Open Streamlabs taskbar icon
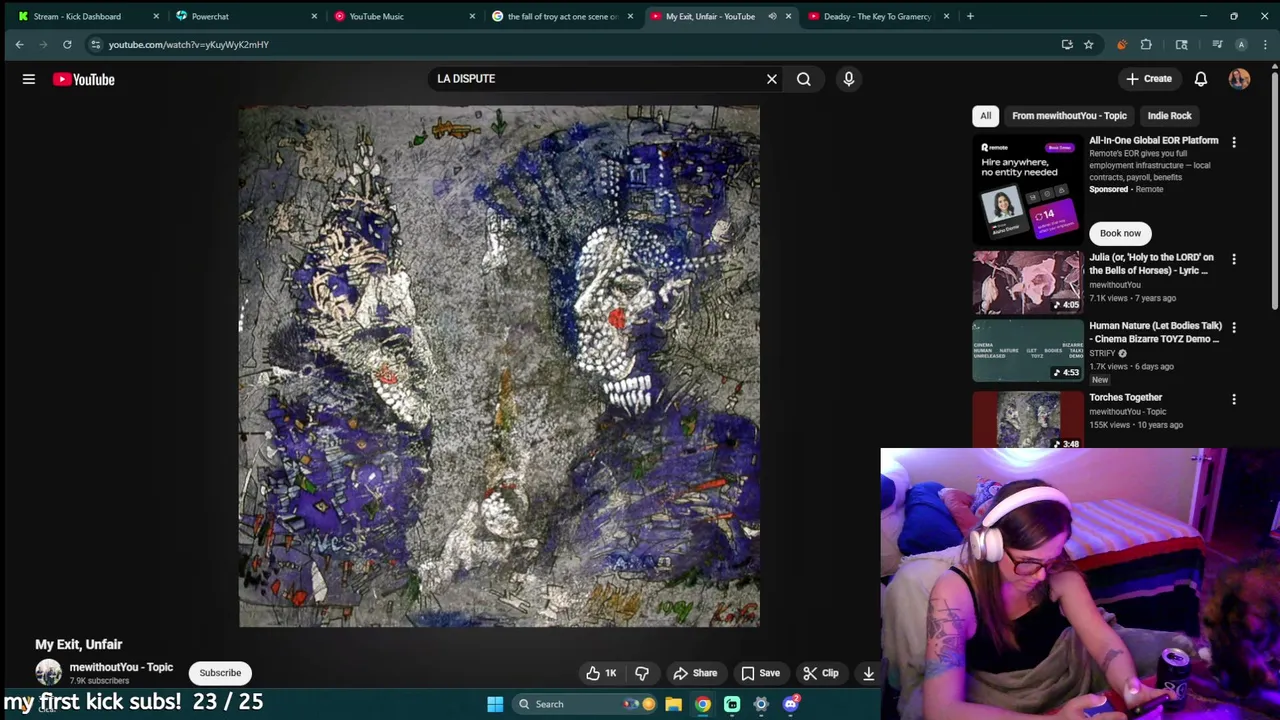The height and width of the screenshot is (720, 1280). (732, 704)
